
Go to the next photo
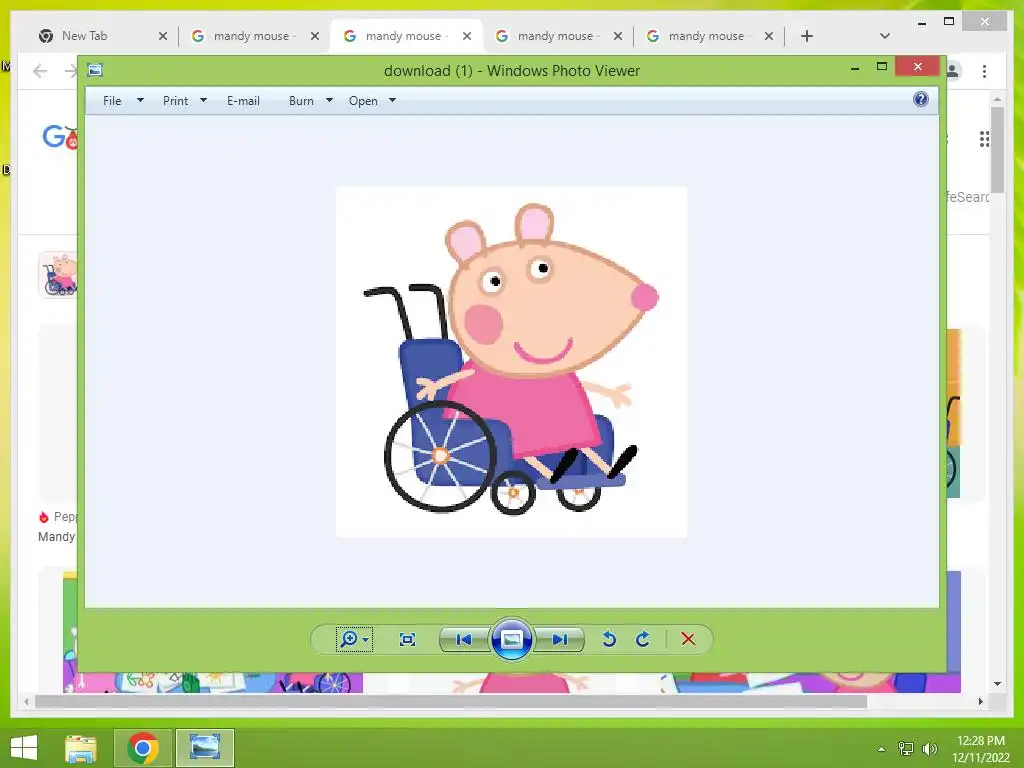(x=560, y=639)
